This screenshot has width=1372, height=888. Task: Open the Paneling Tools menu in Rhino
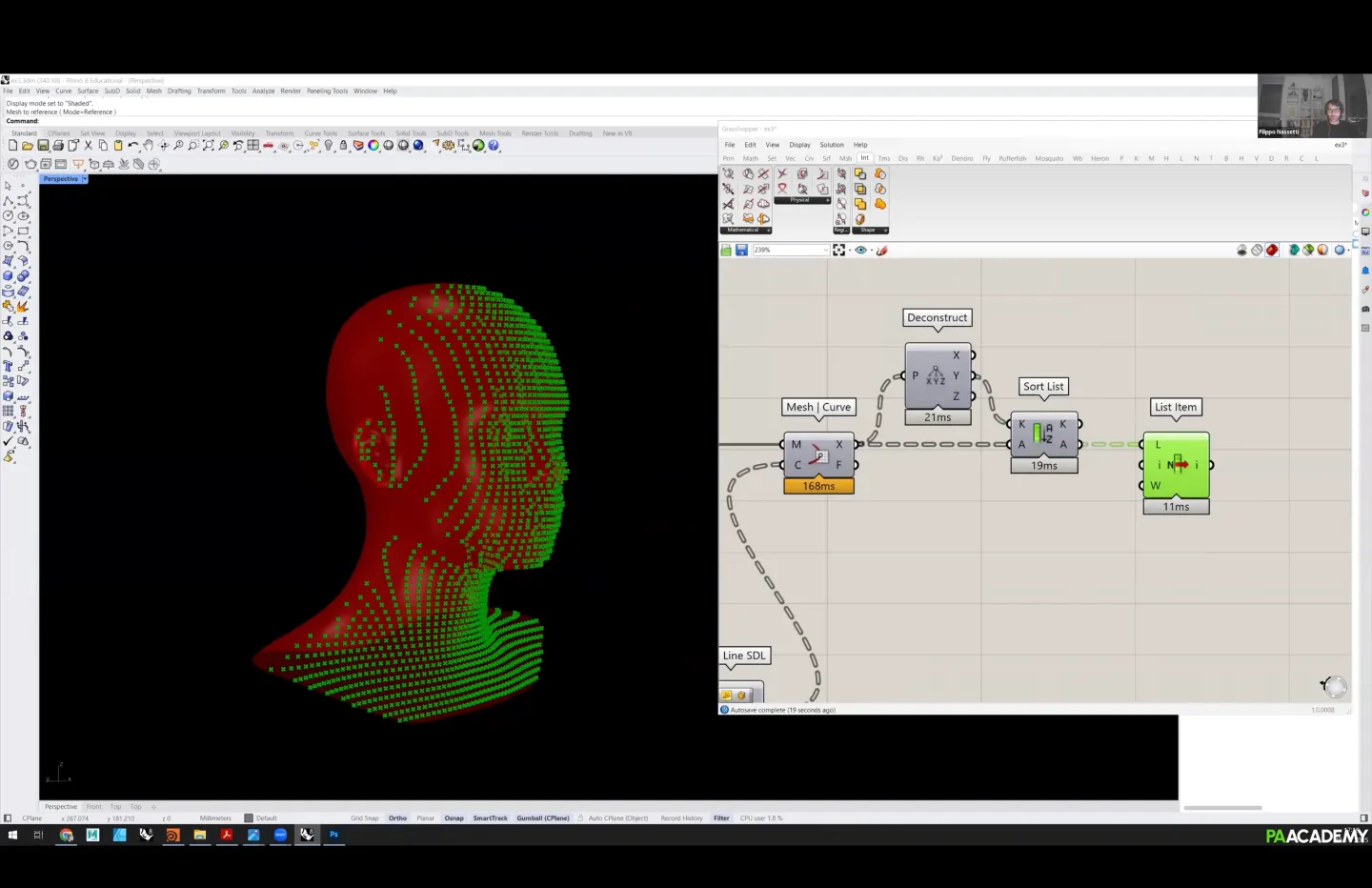click(327, 91)
